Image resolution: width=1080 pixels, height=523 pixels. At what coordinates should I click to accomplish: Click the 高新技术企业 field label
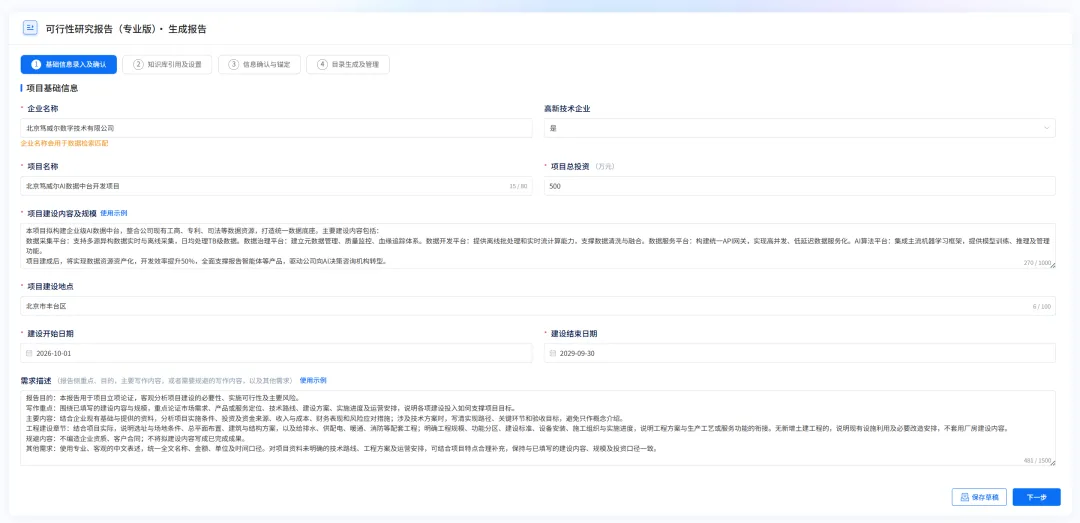click(x=567, y=109)
